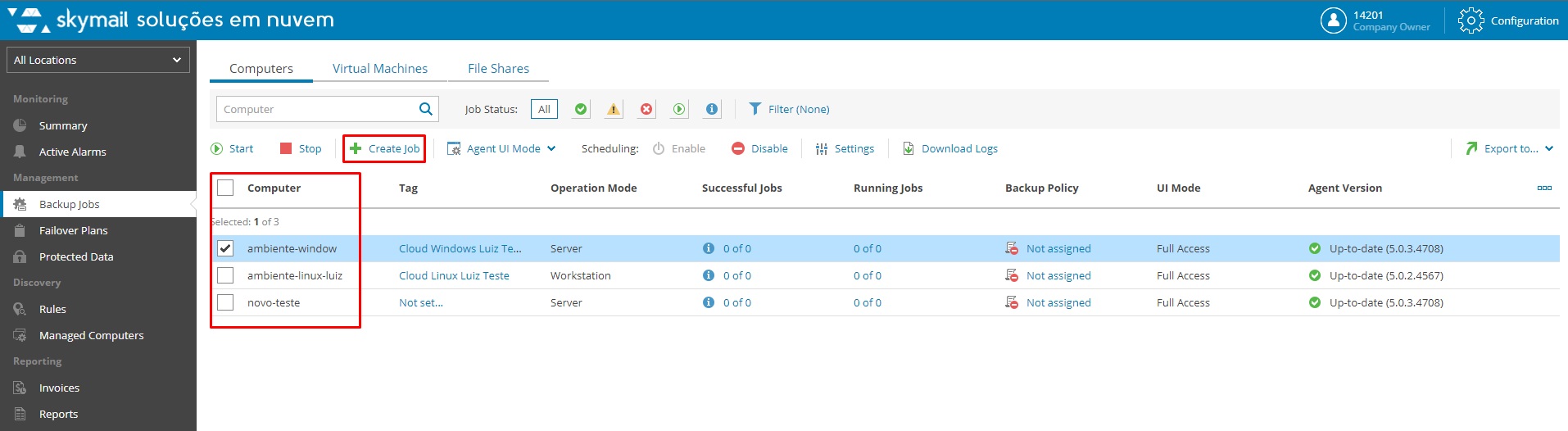The width and height of the screenshot is (1568, 431).
Task: Open Cloud Windows Luiz Te... tag link
Action: tap(460, 248)
